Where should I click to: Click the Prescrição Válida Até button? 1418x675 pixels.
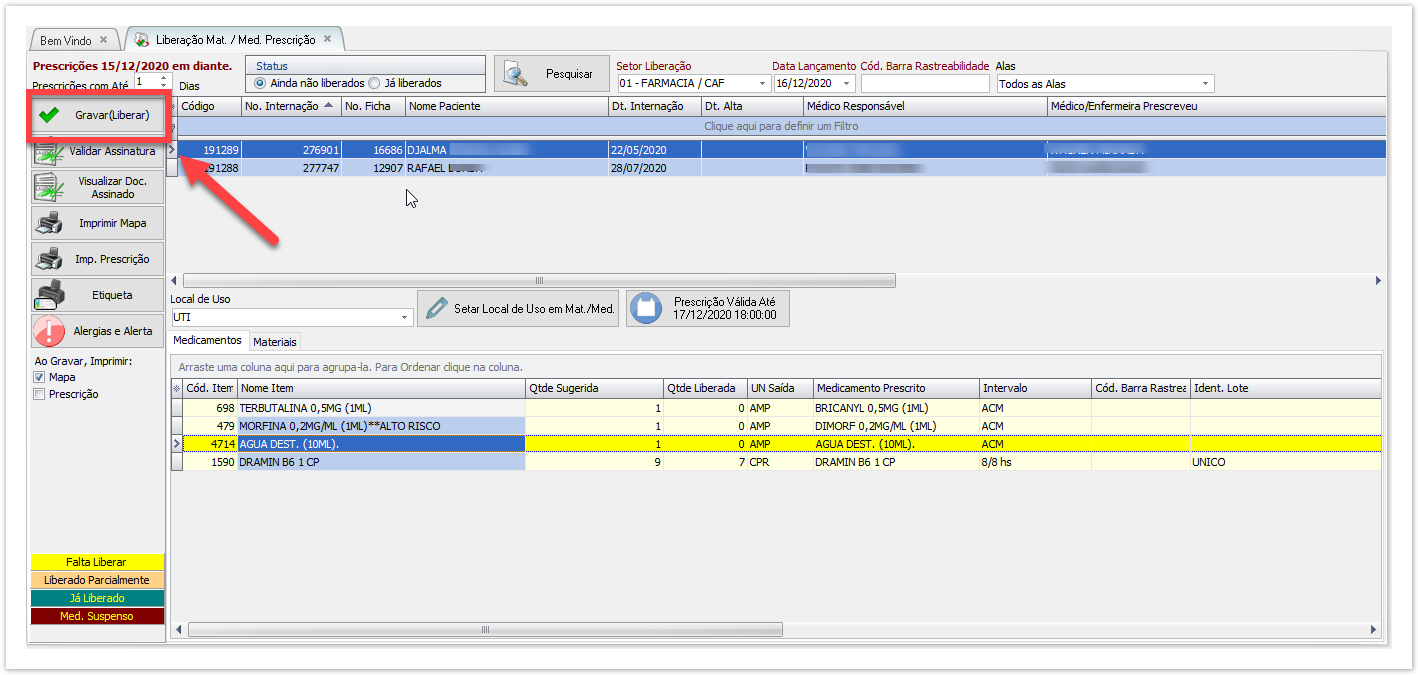point(708,308)
